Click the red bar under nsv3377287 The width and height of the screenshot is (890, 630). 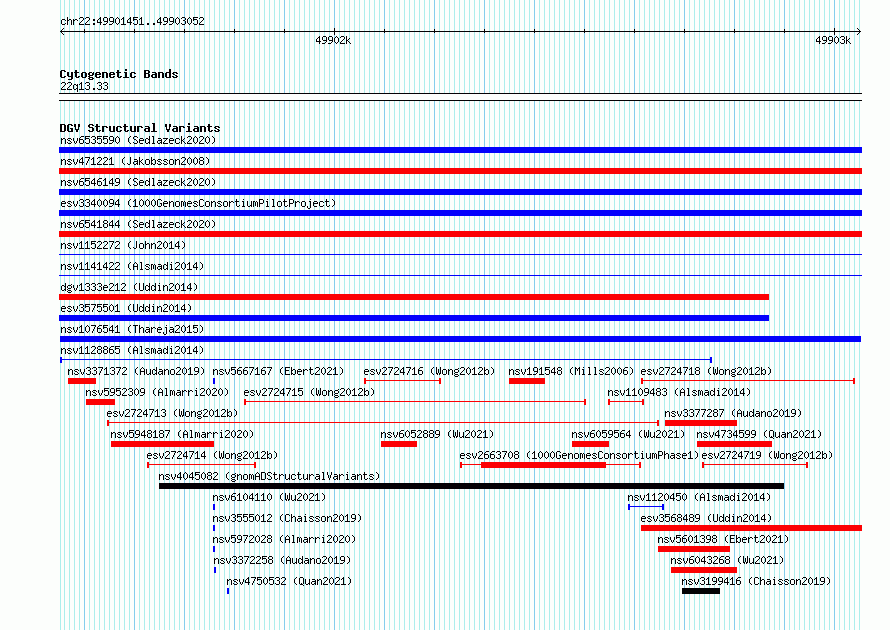point(701,423)
